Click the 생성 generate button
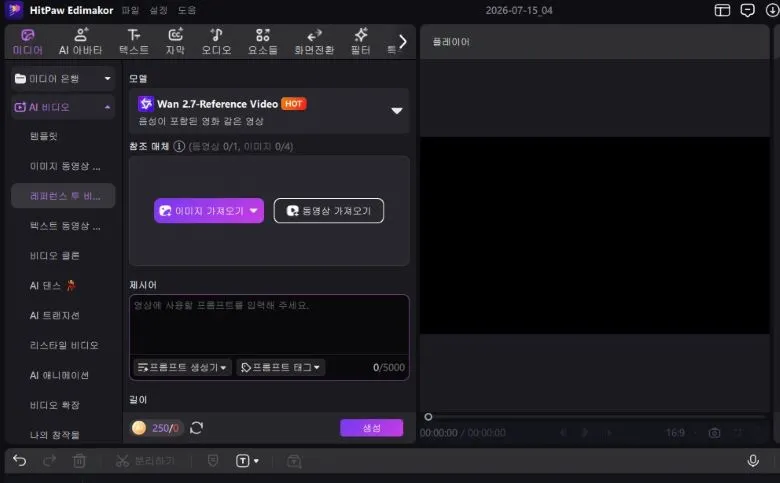The height and width of the screenshot is (483, 780). 372,428
